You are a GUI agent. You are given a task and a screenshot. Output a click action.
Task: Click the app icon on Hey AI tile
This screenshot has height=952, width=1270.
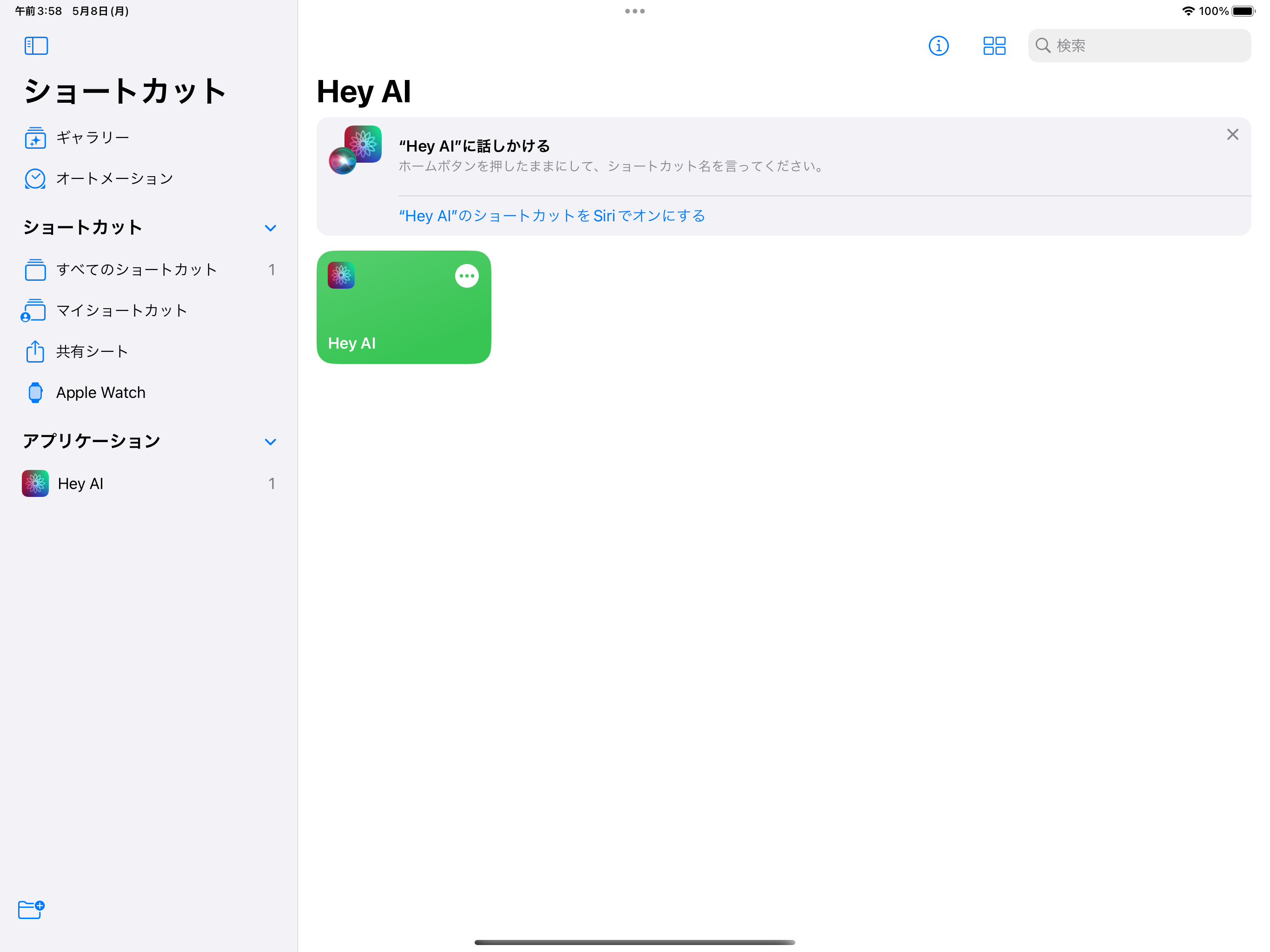pyautogui.click(x=341, y=276)
